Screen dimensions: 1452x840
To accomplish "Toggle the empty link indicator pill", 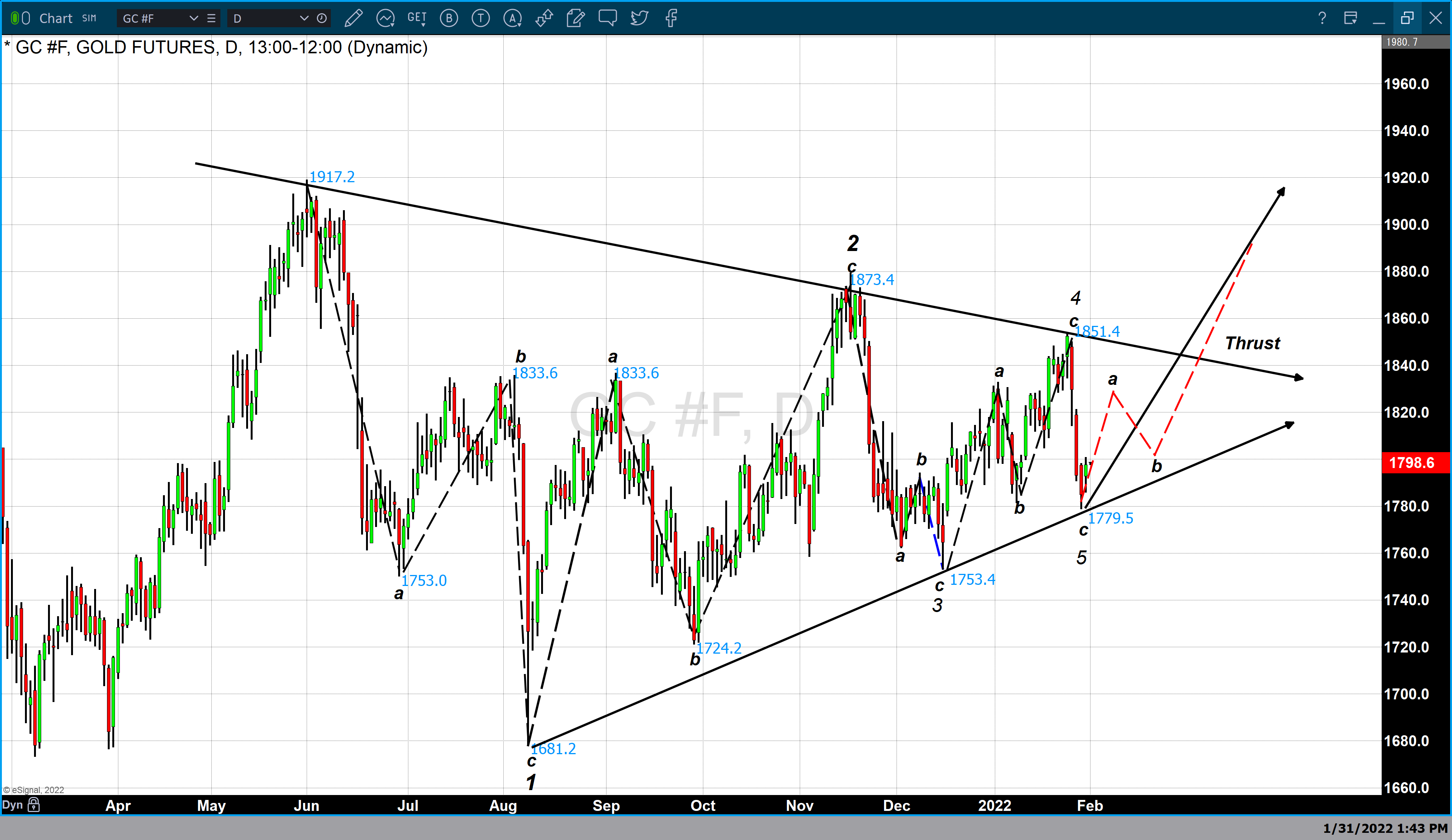I will click(x=26, y=19).
